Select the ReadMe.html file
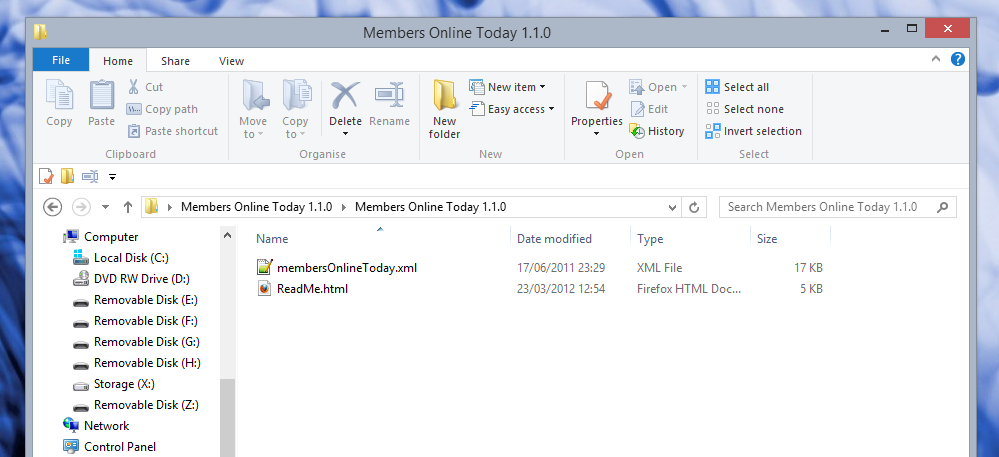 303,289
